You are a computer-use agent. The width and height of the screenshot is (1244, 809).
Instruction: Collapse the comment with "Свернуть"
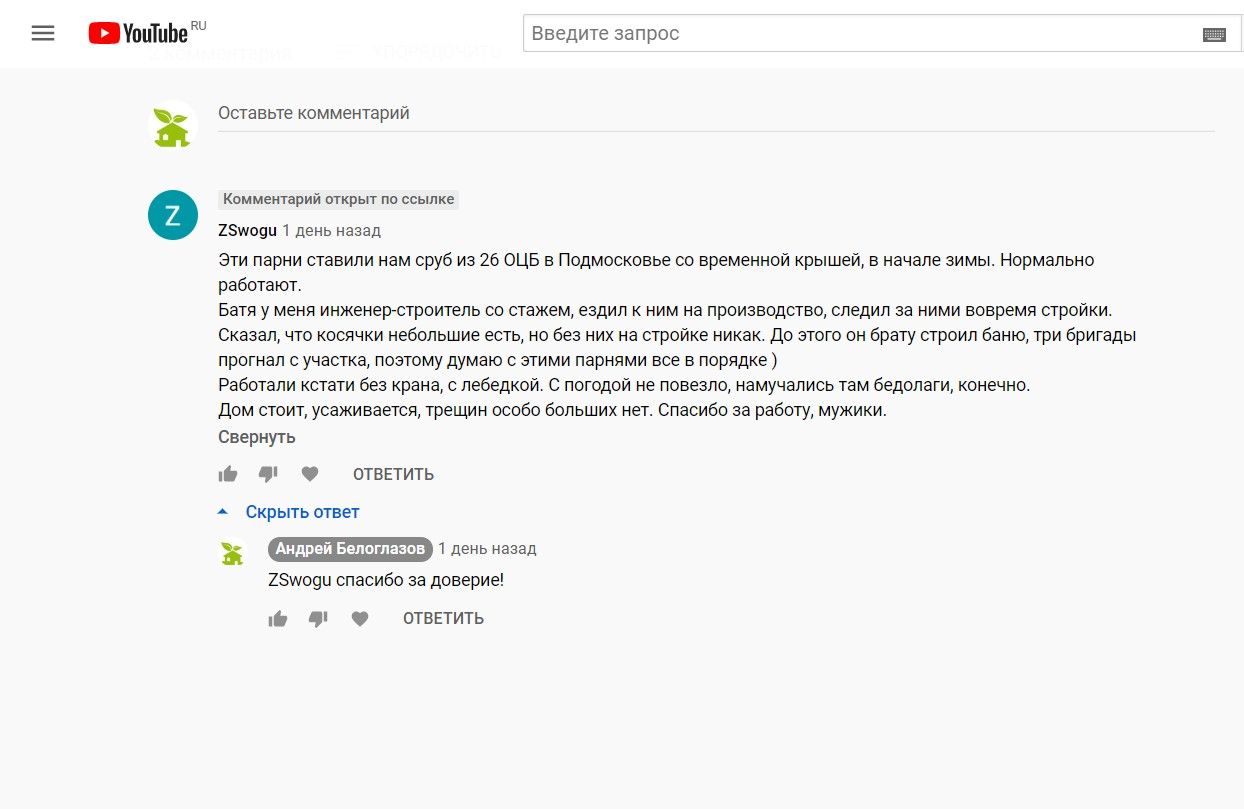point(257,437)
